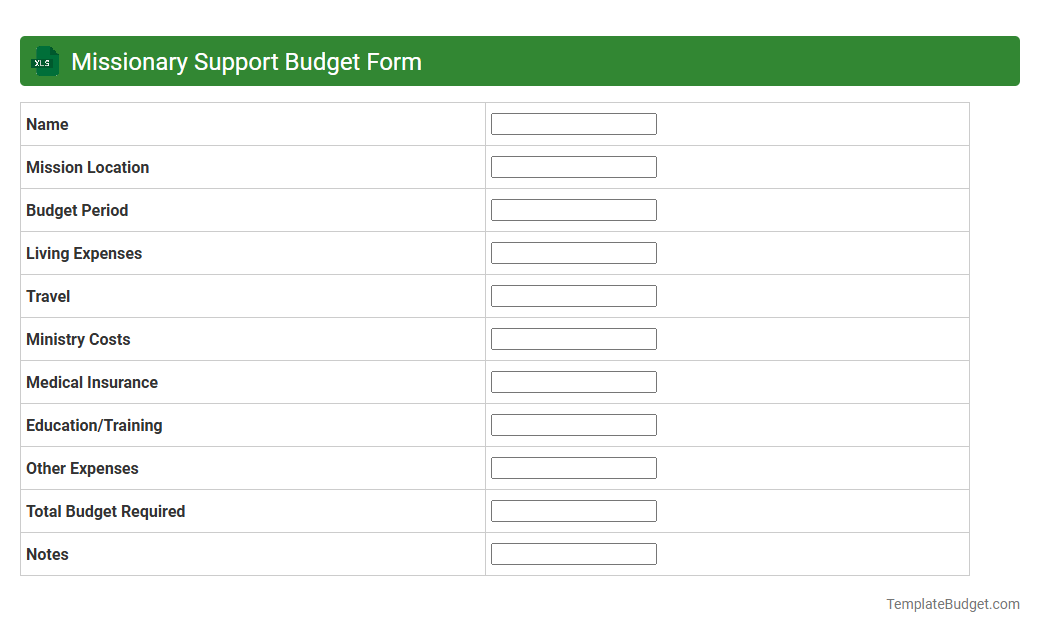1040x633 pixels.
Task: Select the Education/Training input box
Action: tap(573, 424)
